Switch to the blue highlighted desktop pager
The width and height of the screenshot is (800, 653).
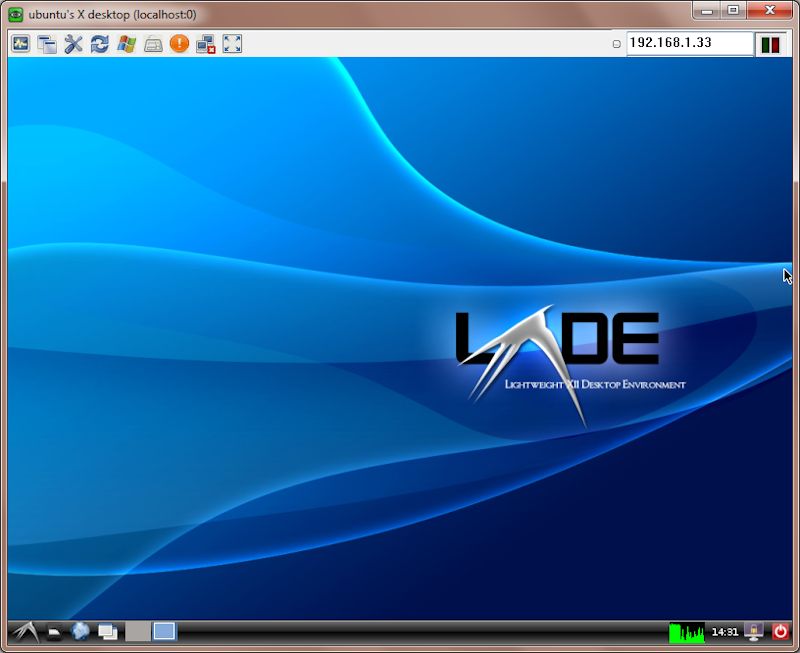coord(164,632)
